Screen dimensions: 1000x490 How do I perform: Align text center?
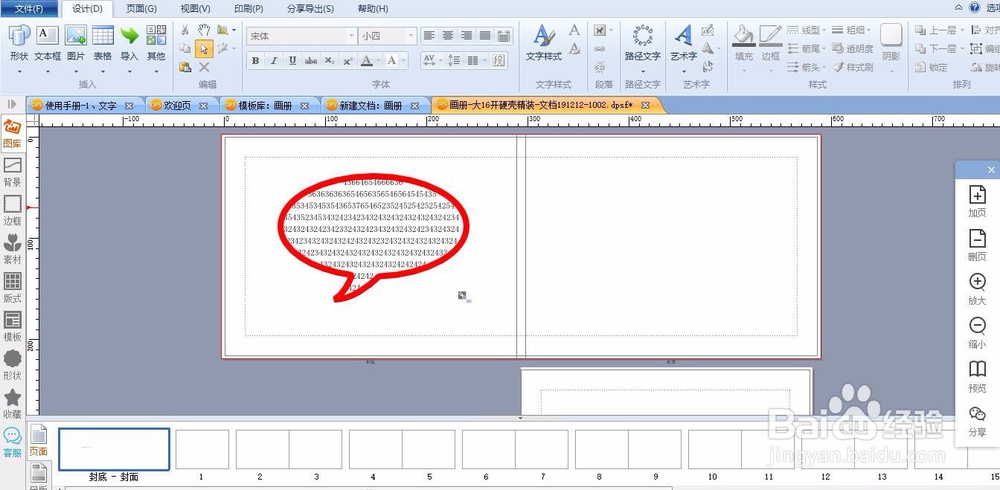pos(448,36)
